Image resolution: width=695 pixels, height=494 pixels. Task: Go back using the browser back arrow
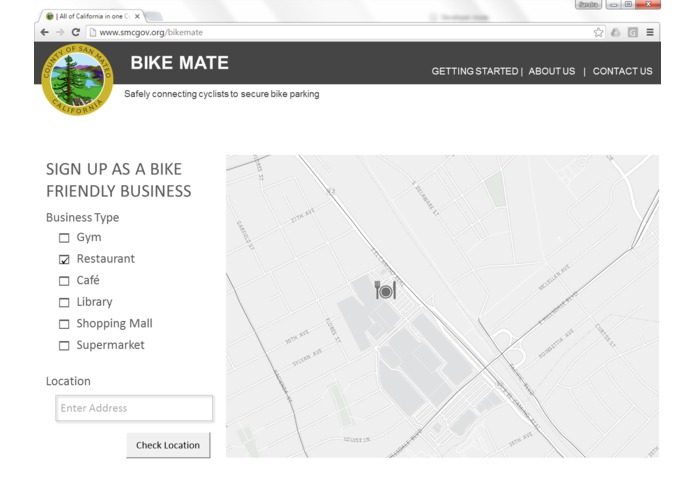(44, 32)
